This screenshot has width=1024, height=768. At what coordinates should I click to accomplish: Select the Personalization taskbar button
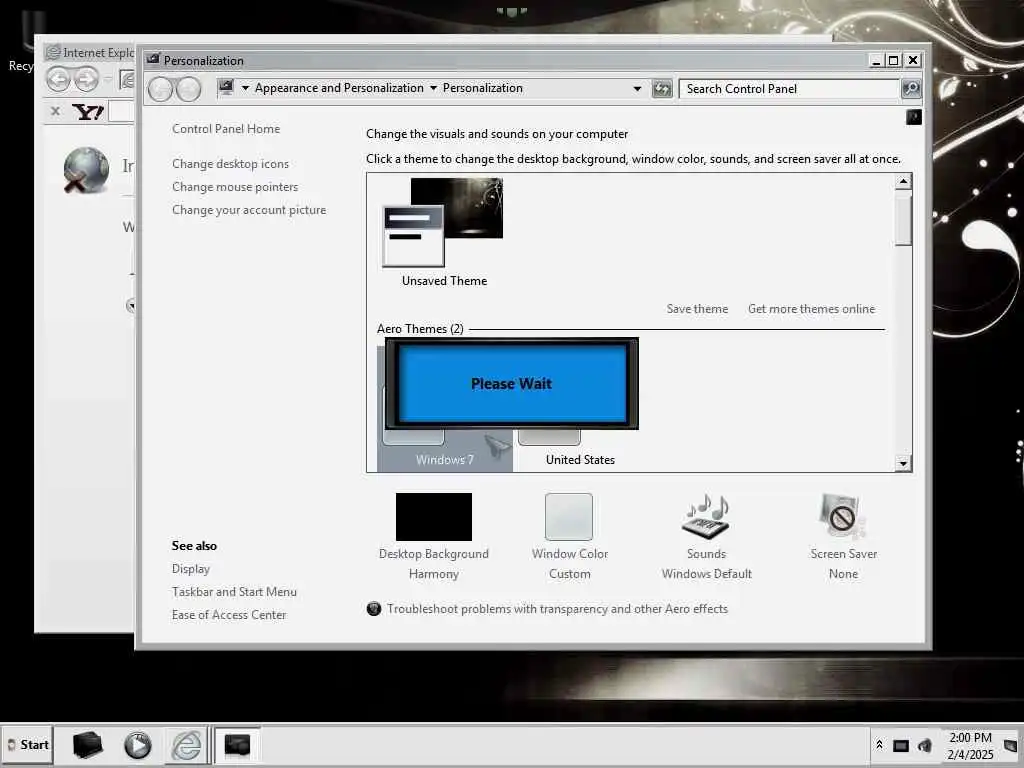click(237, 745)
